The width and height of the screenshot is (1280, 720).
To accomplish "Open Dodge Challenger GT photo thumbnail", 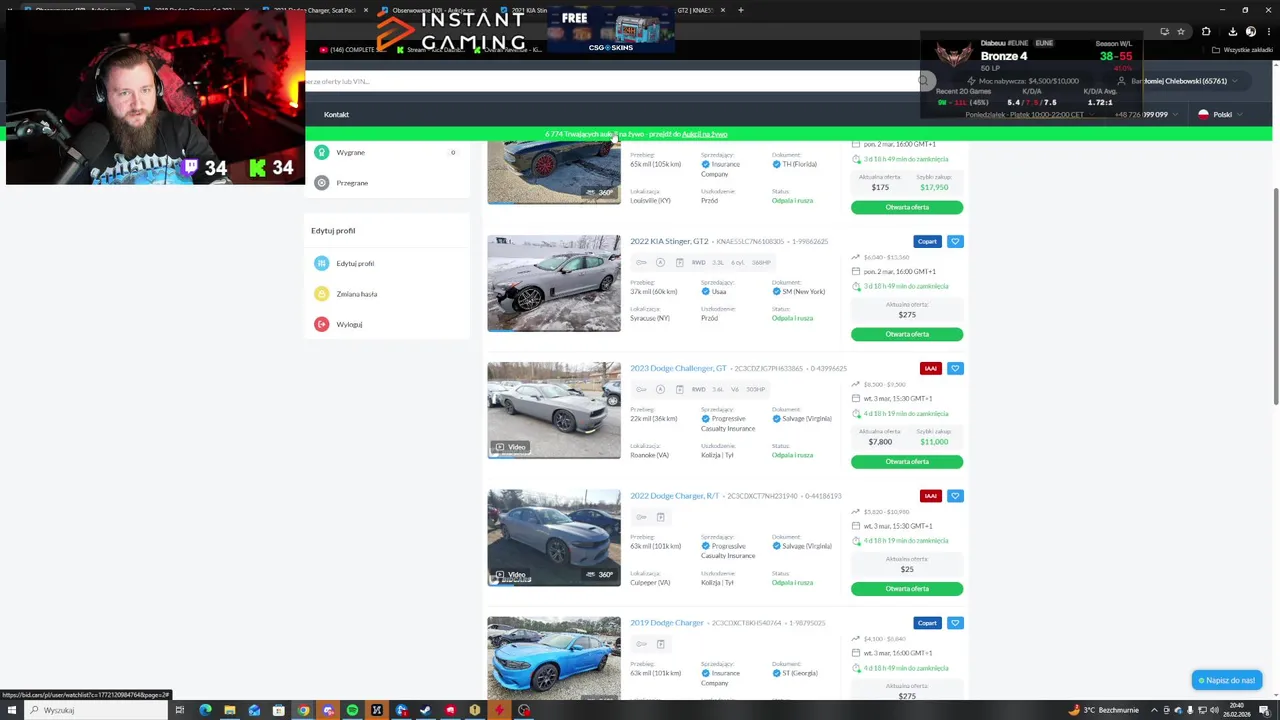I will (554, 410).
